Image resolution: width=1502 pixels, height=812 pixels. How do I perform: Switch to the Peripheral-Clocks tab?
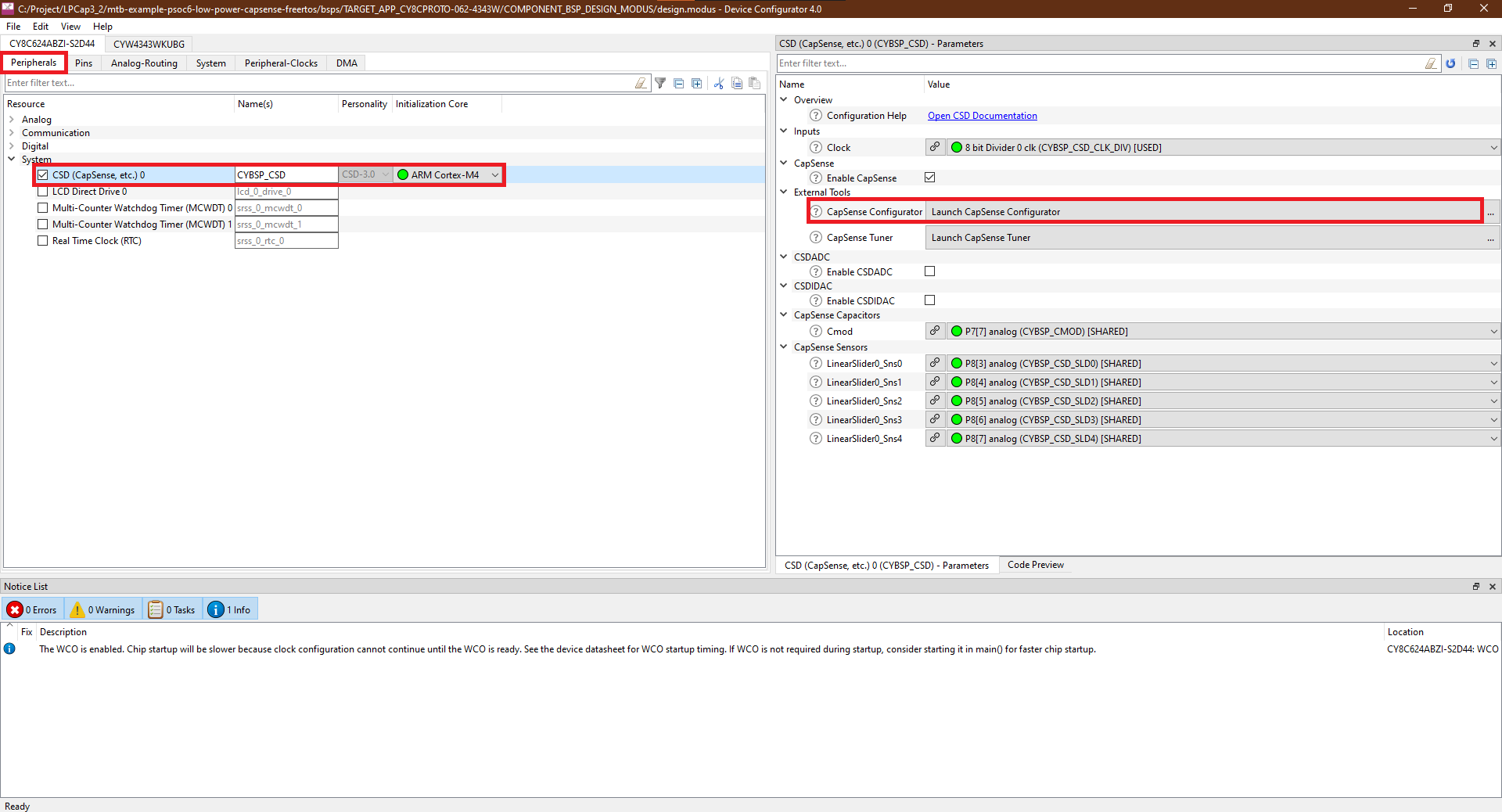tap(281, 63)
